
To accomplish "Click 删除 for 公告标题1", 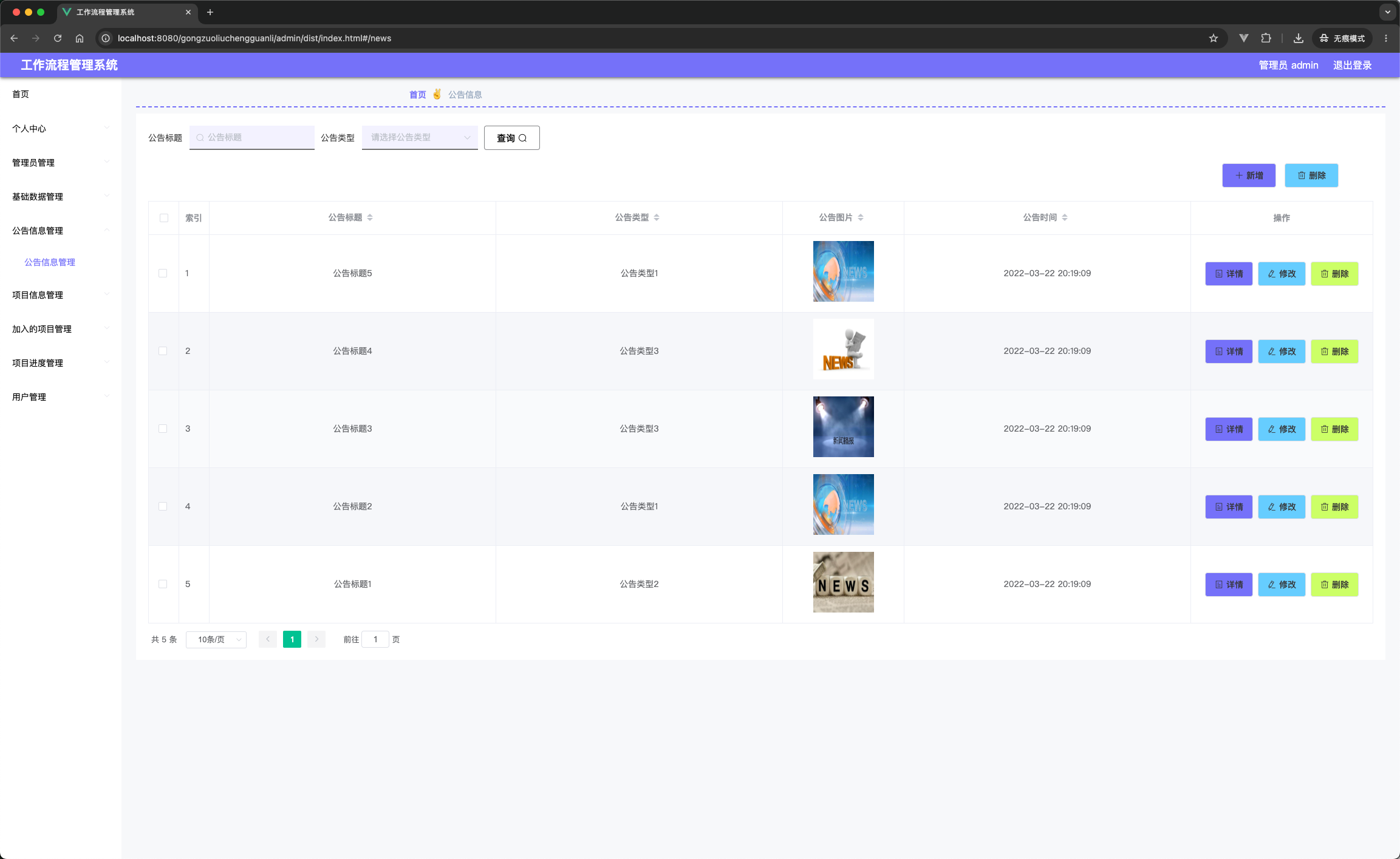I will coord(1334,585).
